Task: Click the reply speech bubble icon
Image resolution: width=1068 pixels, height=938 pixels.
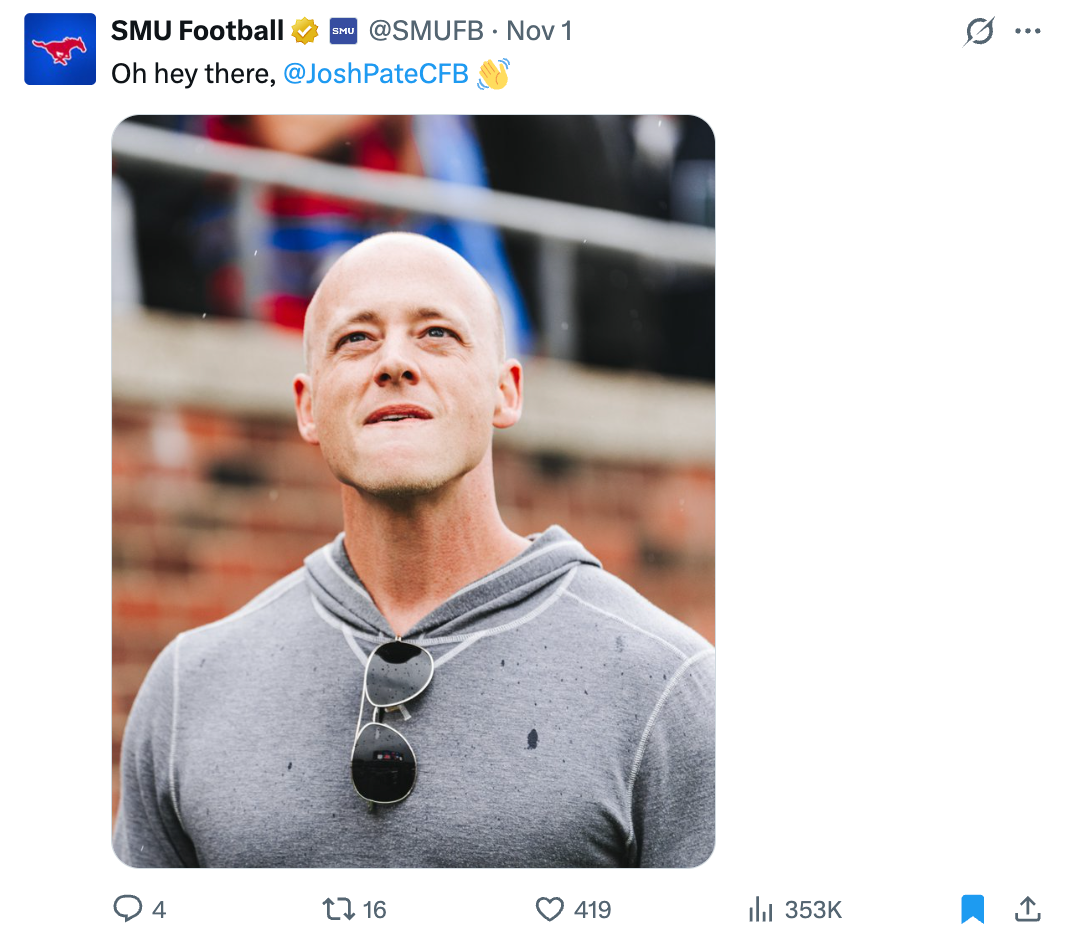Action: tap(127, 908)
